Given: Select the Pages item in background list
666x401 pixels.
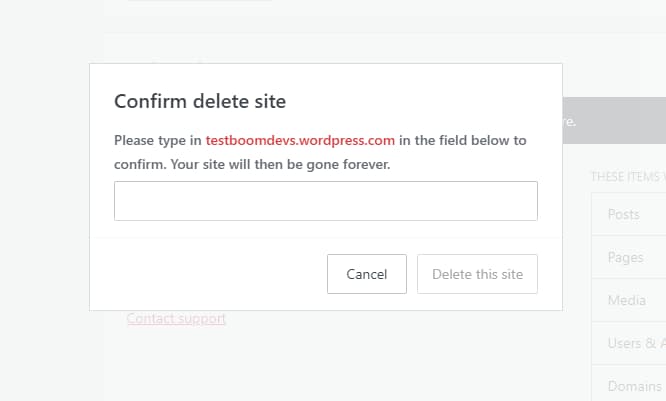Looking at the screenshot, I should (x=629, y=257).
